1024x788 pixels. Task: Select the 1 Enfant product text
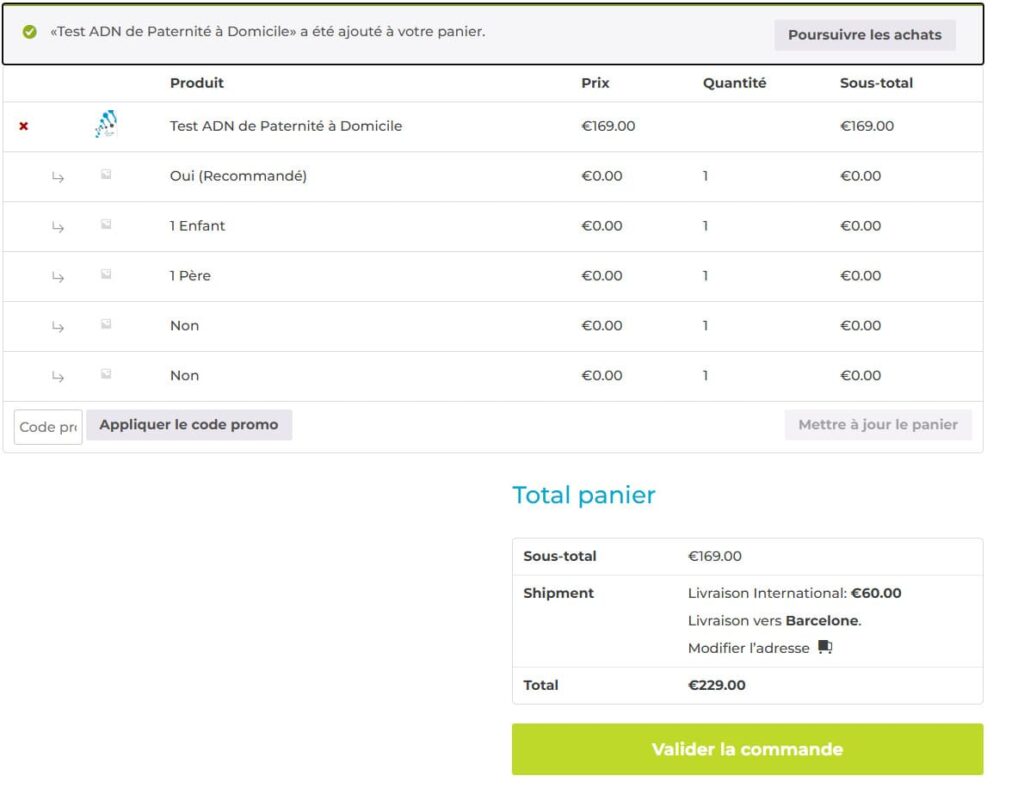[x=197, y=226]
